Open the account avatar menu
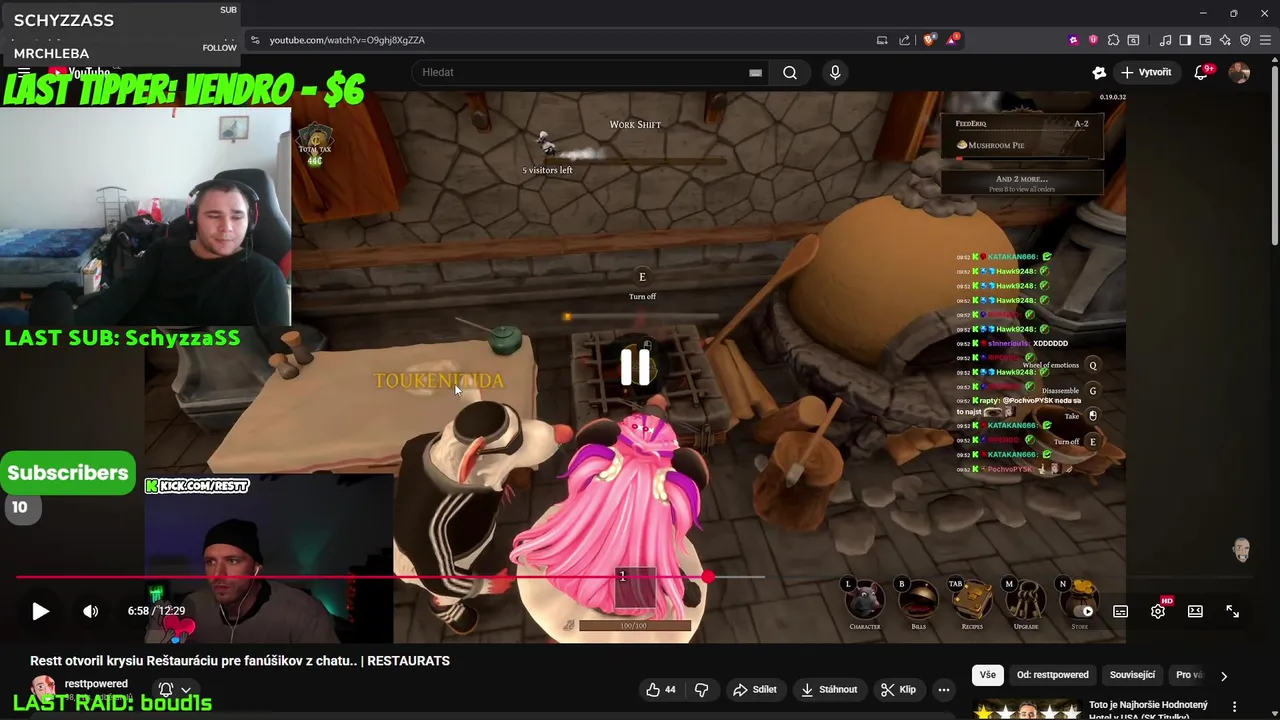Viewport: 1280px width, 720px height. 1239,72
